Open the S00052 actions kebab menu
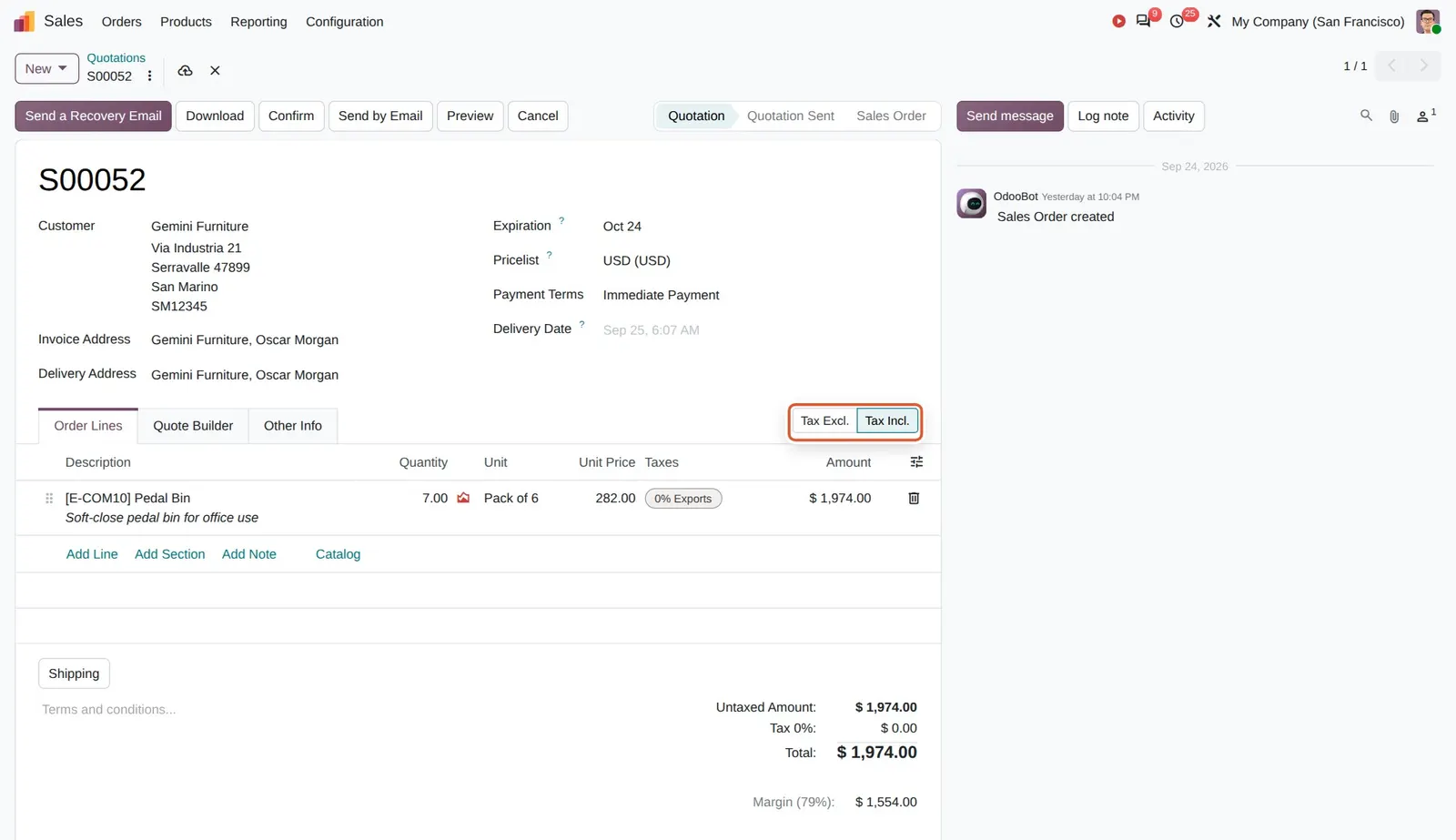The width and height of the screenshot is (1456, 840). coord(150,76)
